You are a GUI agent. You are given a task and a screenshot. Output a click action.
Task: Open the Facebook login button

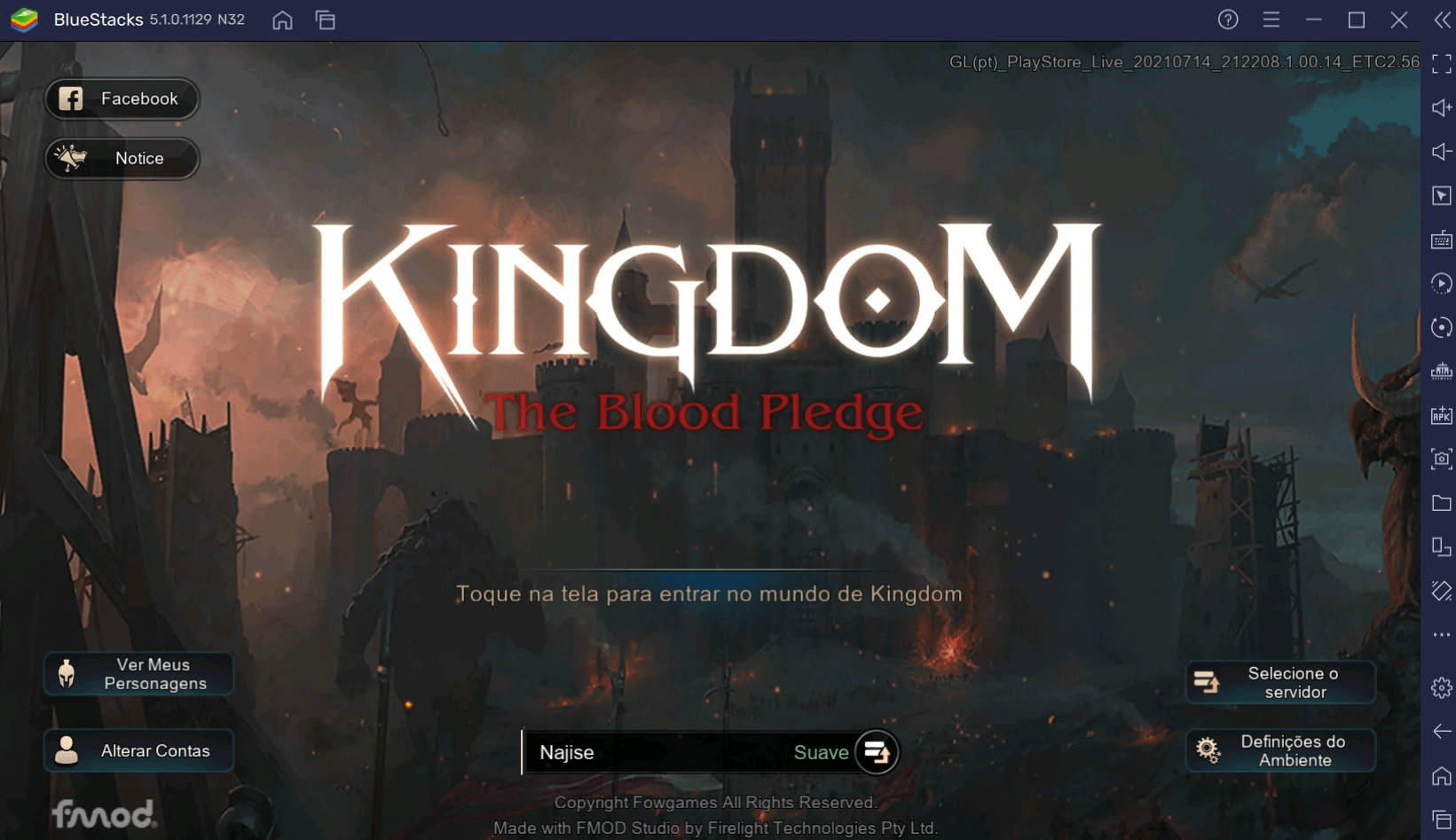pyautogui.click(x=122, y=98)
